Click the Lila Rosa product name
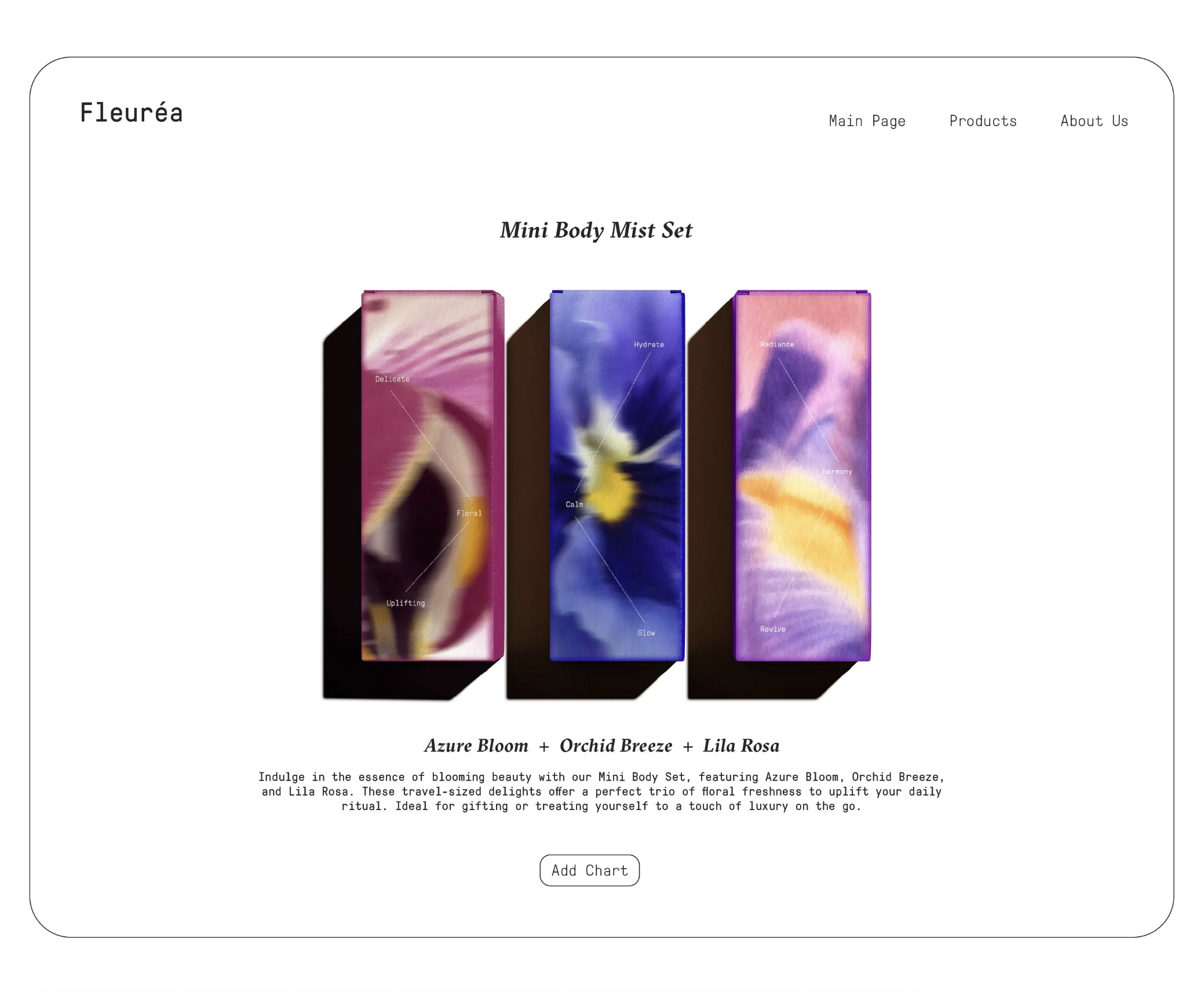The height and width of the screenshot is (992, 1204). (741, 746)
